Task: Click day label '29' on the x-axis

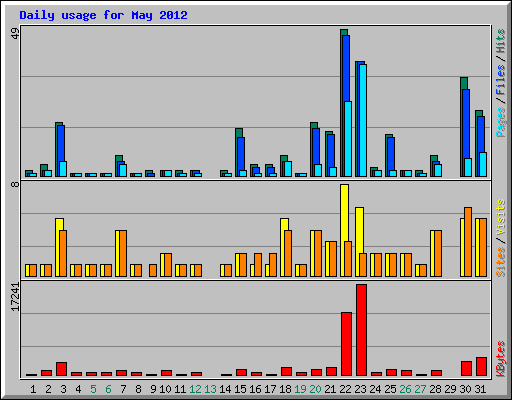Action: pos(450,389)
